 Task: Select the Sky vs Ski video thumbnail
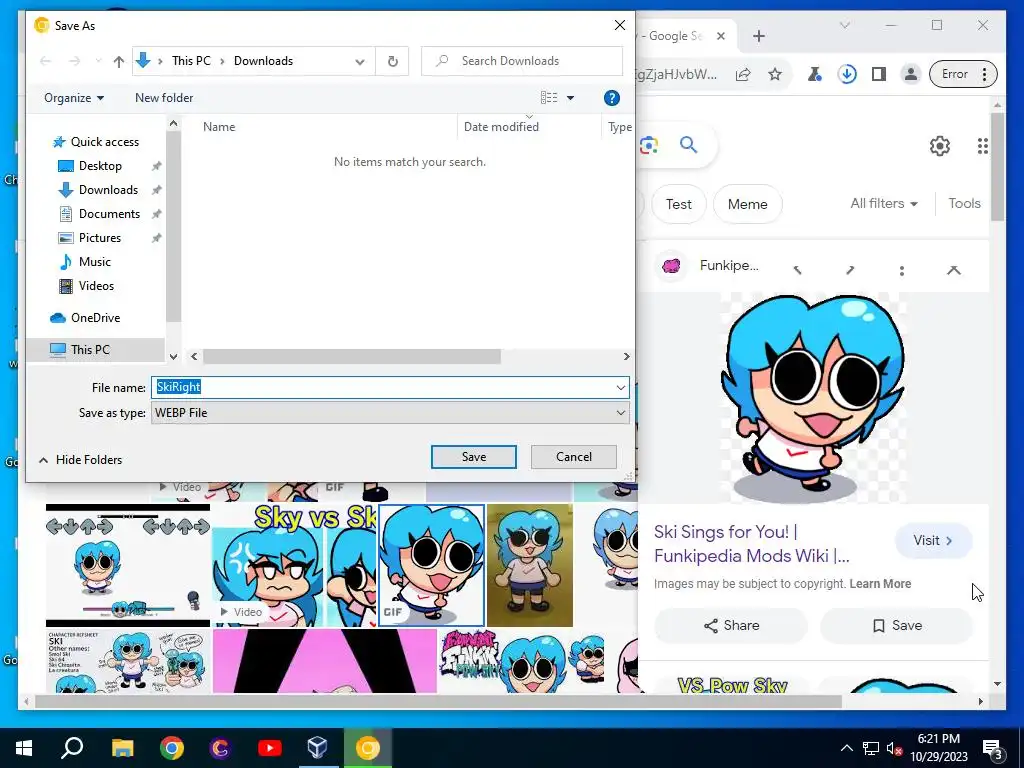pyautogui.click(x=295, y=565)
